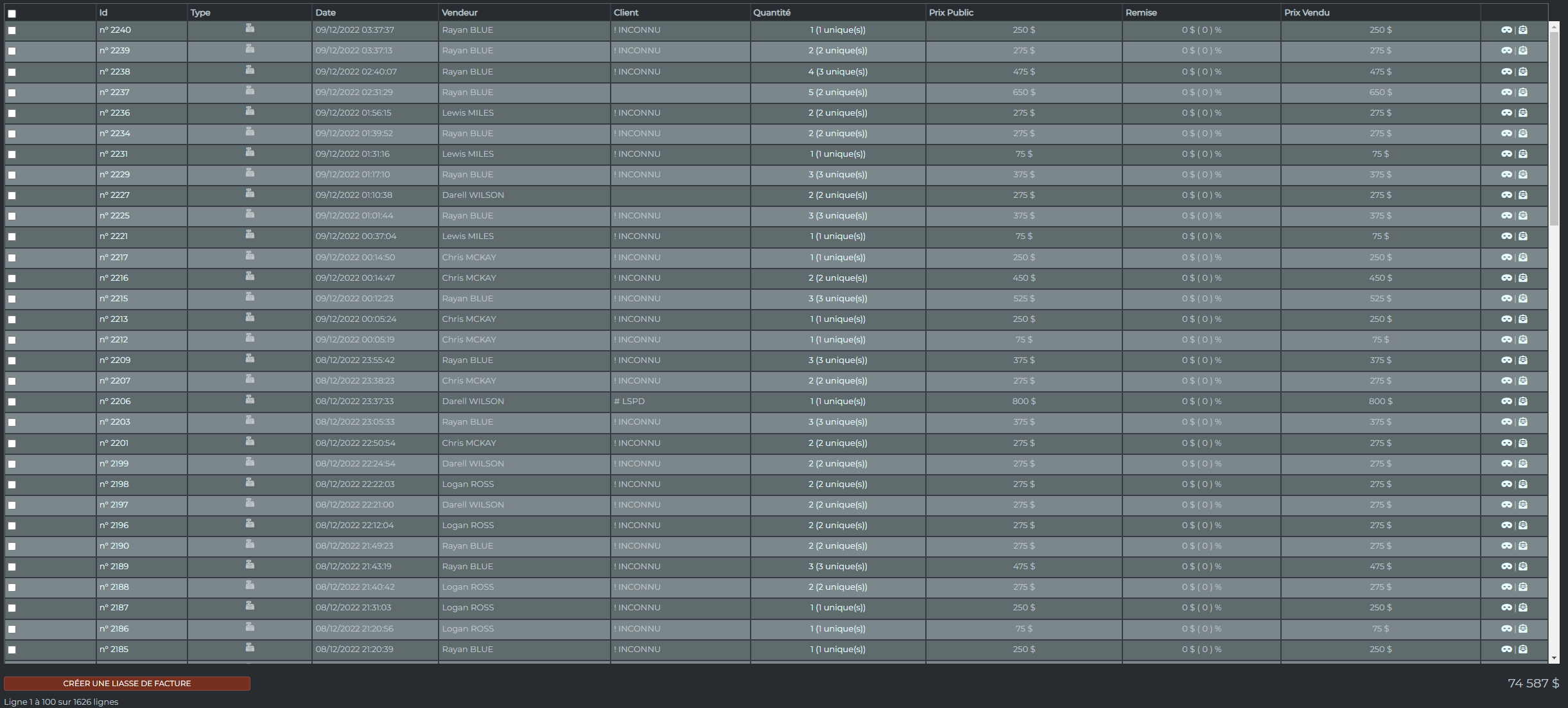Click the cash register type icon for n° 2236
This screenshot has width=1568, height=708.
pos(250,111)
